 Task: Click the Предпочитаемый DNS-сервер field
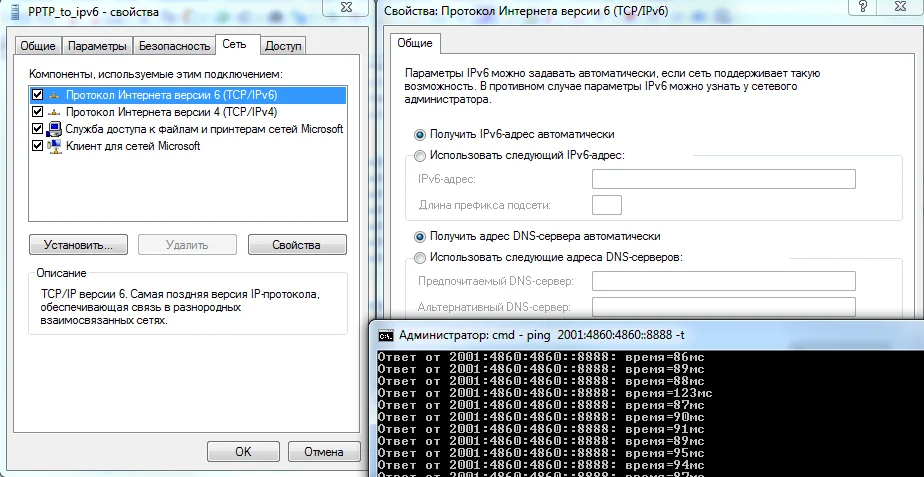click(724, 281)
